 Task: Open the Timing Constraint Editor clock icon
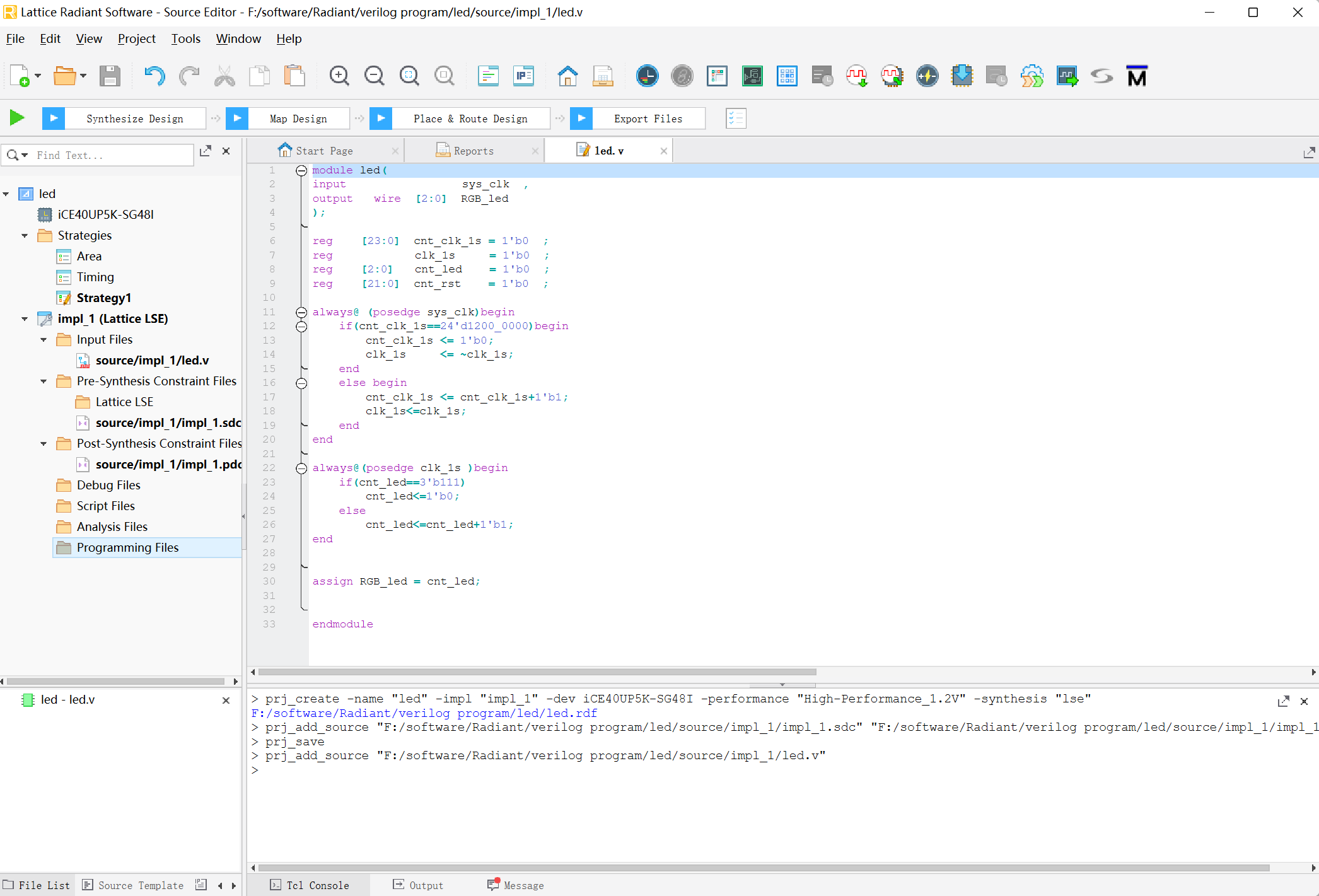tap(647, 76)
